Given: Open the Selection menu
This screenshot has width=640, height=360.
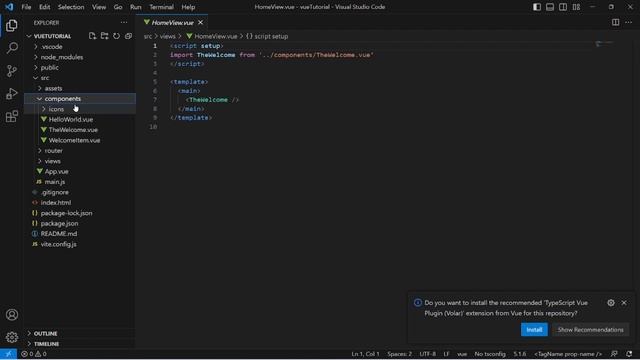Looking at the screenshot, I should pyautogui.click(x=71, y=7).
